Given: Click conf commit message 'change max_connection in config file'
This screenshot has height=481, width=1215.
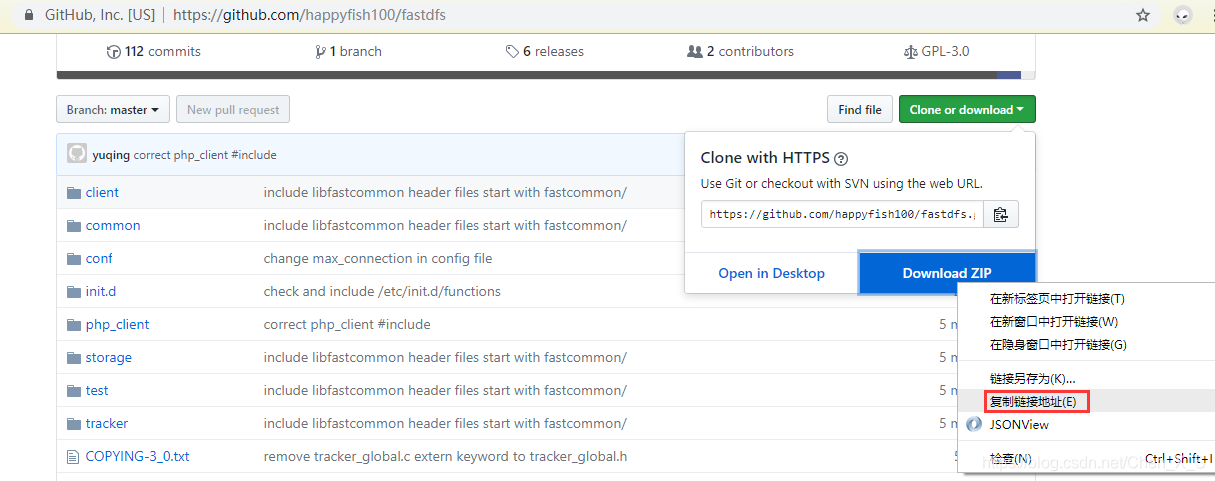Looking at the screenshot, I should coord(378,259).
